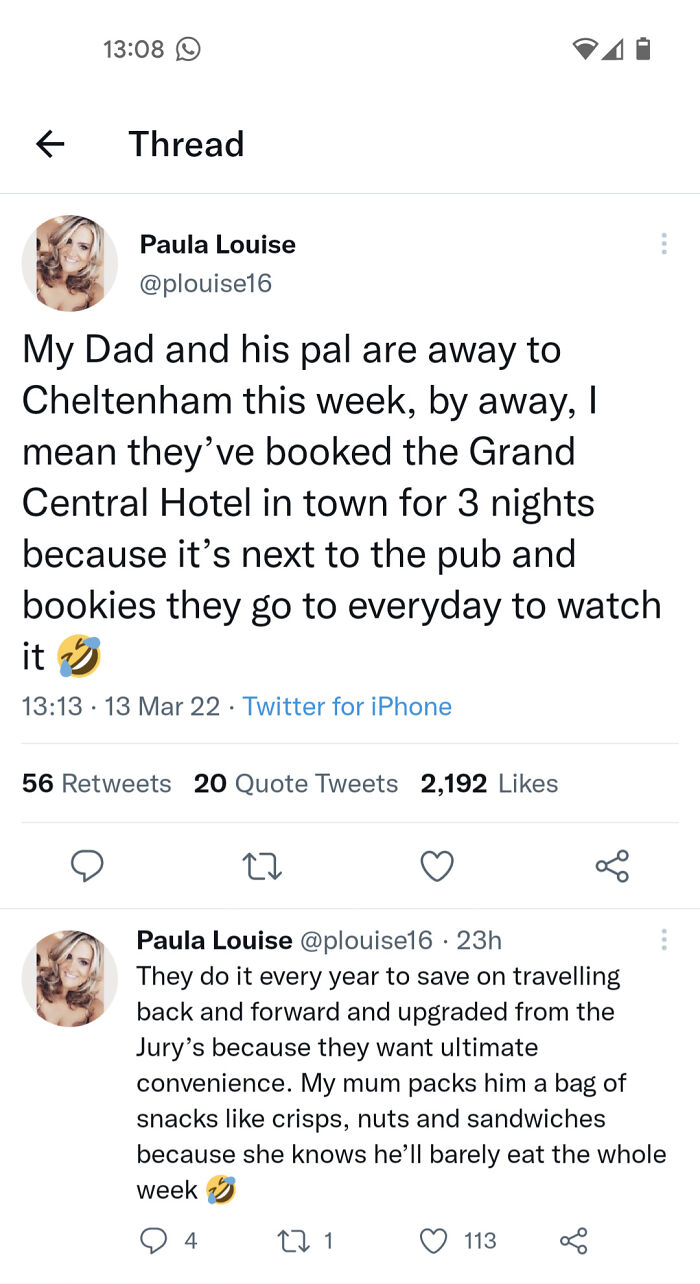Open the @plouise16 handle on main tweet
The height and width of the screenshot is (1284, 700).
click(205, 284)
